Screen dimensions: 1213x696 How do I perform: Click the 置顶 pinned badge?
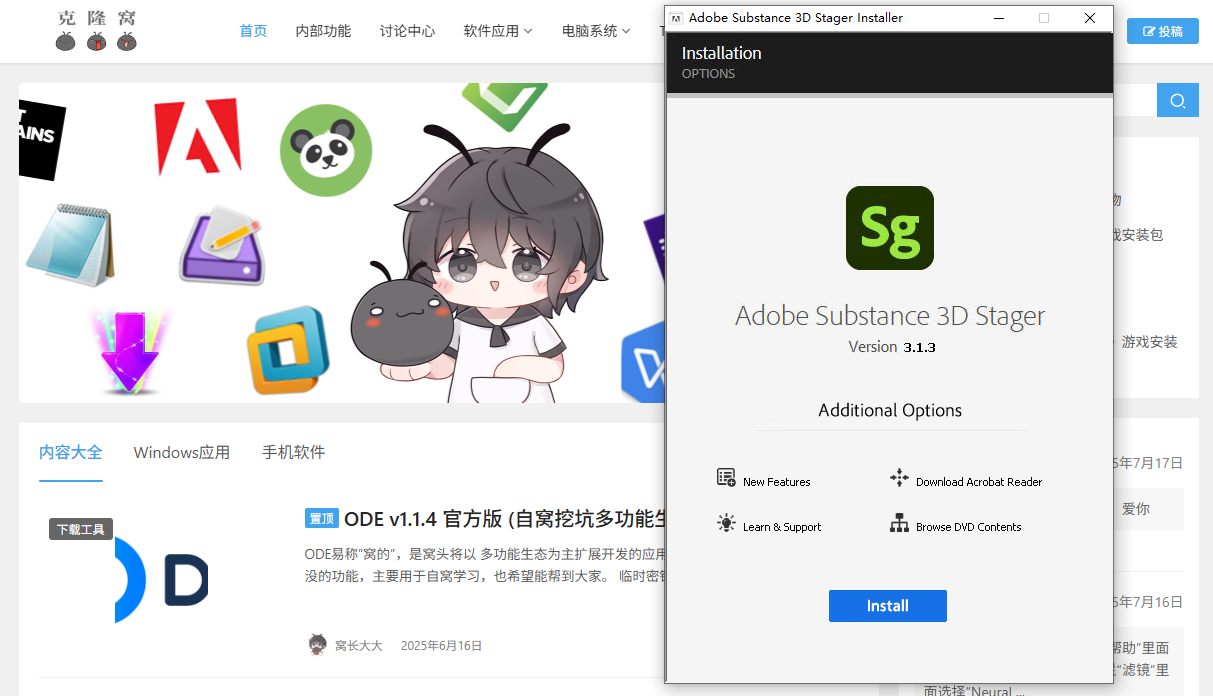321,518
